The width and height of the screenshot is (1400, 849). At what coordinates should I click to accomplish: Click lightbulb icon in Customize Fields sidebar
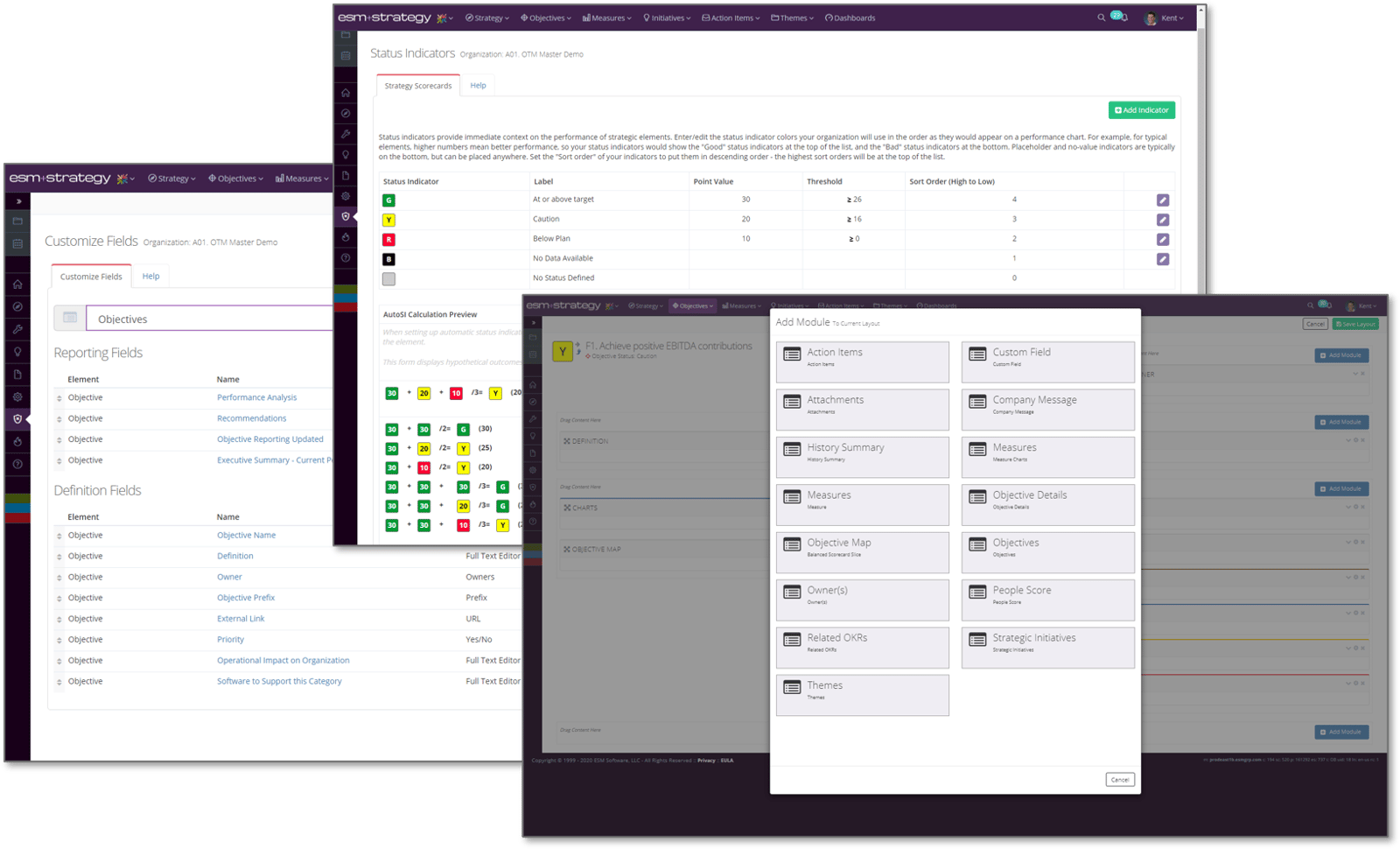point(17,352)
